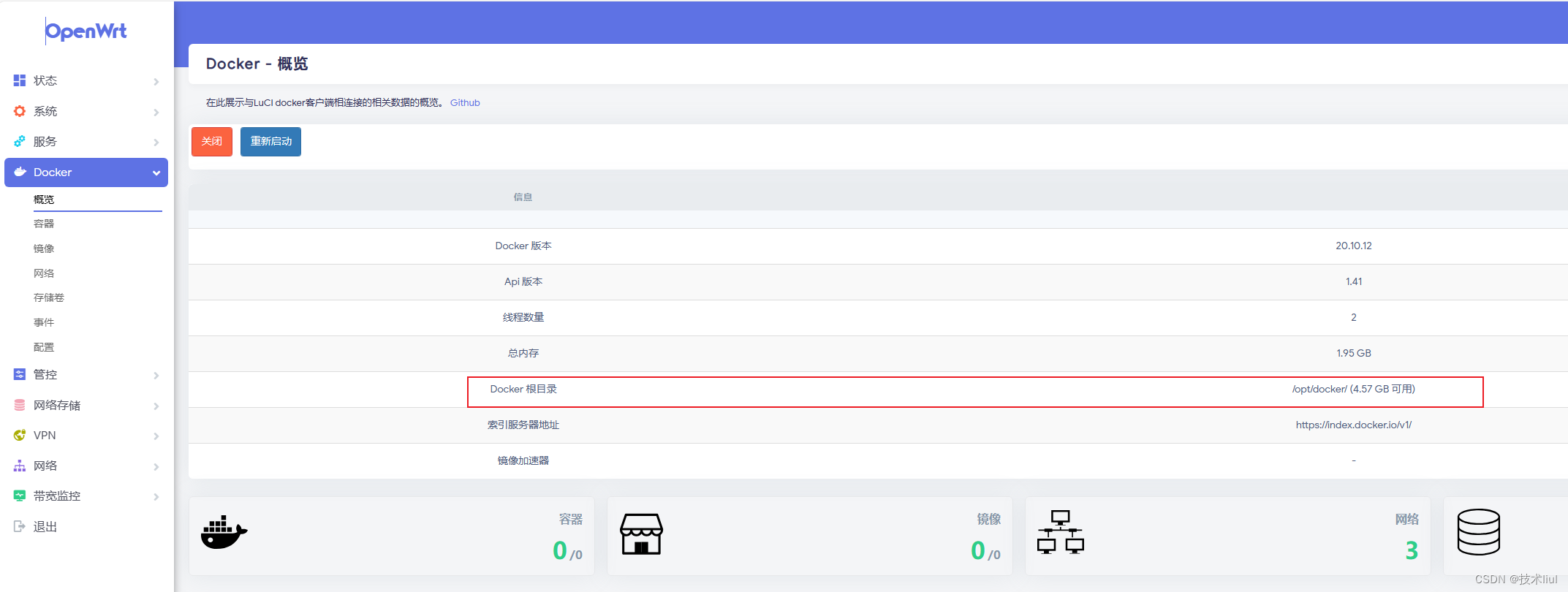Click the store icon on 镜像 card

pyautogui.click(x=641, y=534)
